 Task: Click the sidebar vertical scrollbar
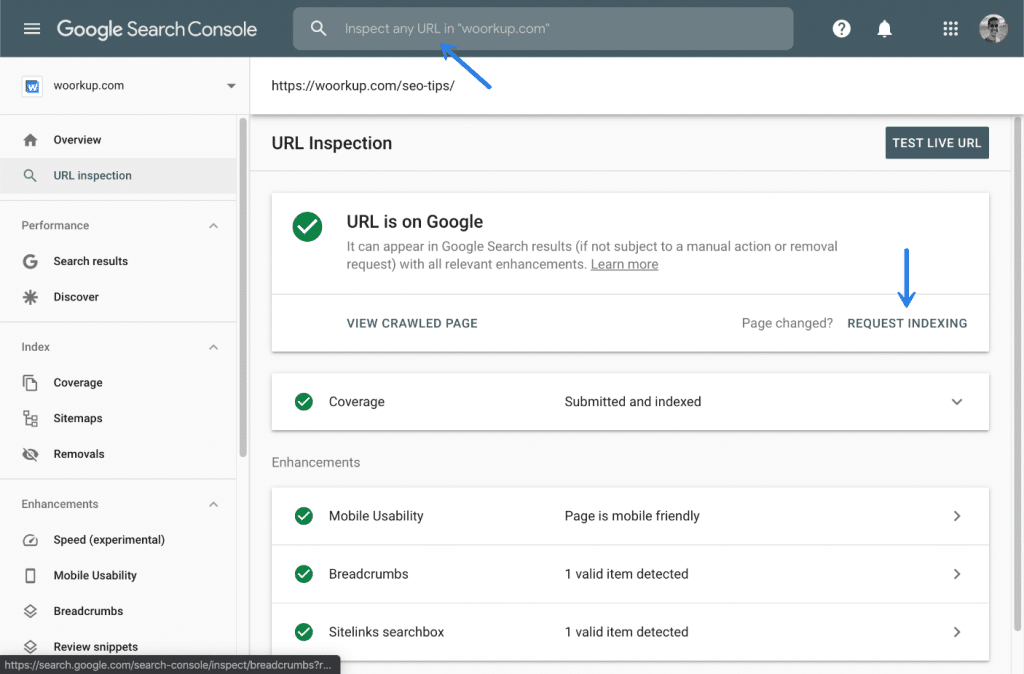[243, 287]
